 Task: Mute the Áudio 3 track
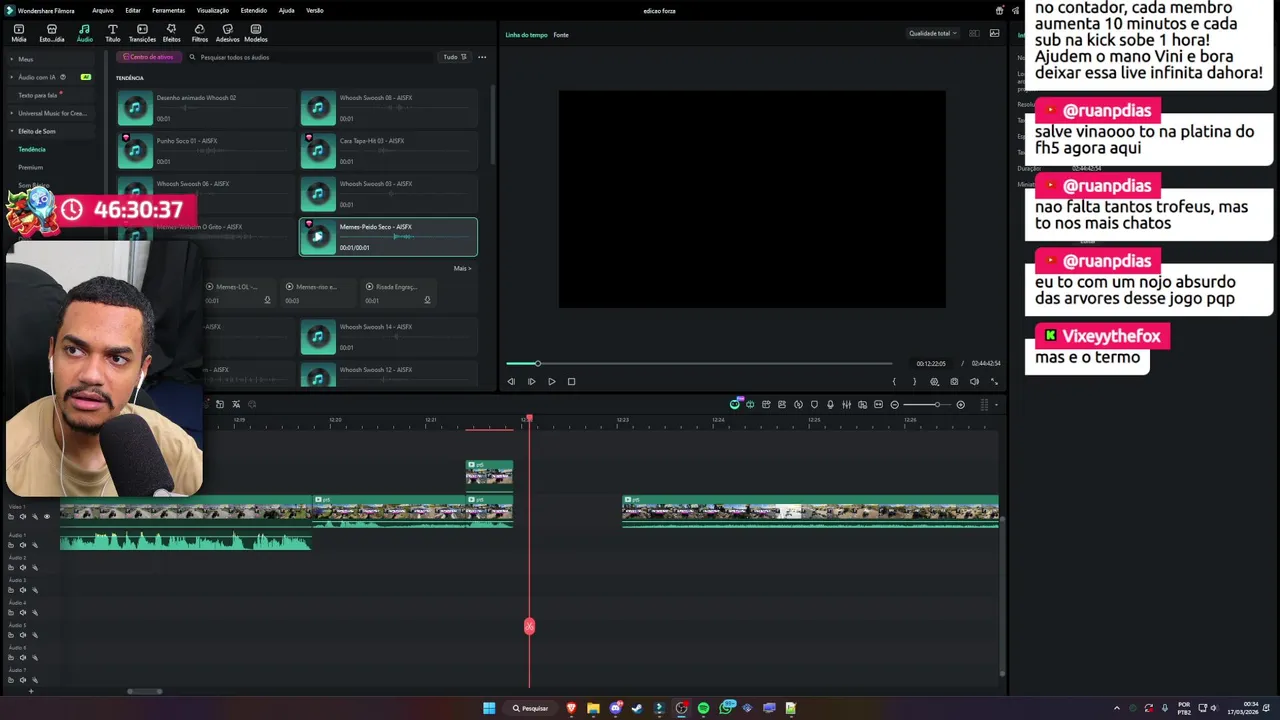23,590
